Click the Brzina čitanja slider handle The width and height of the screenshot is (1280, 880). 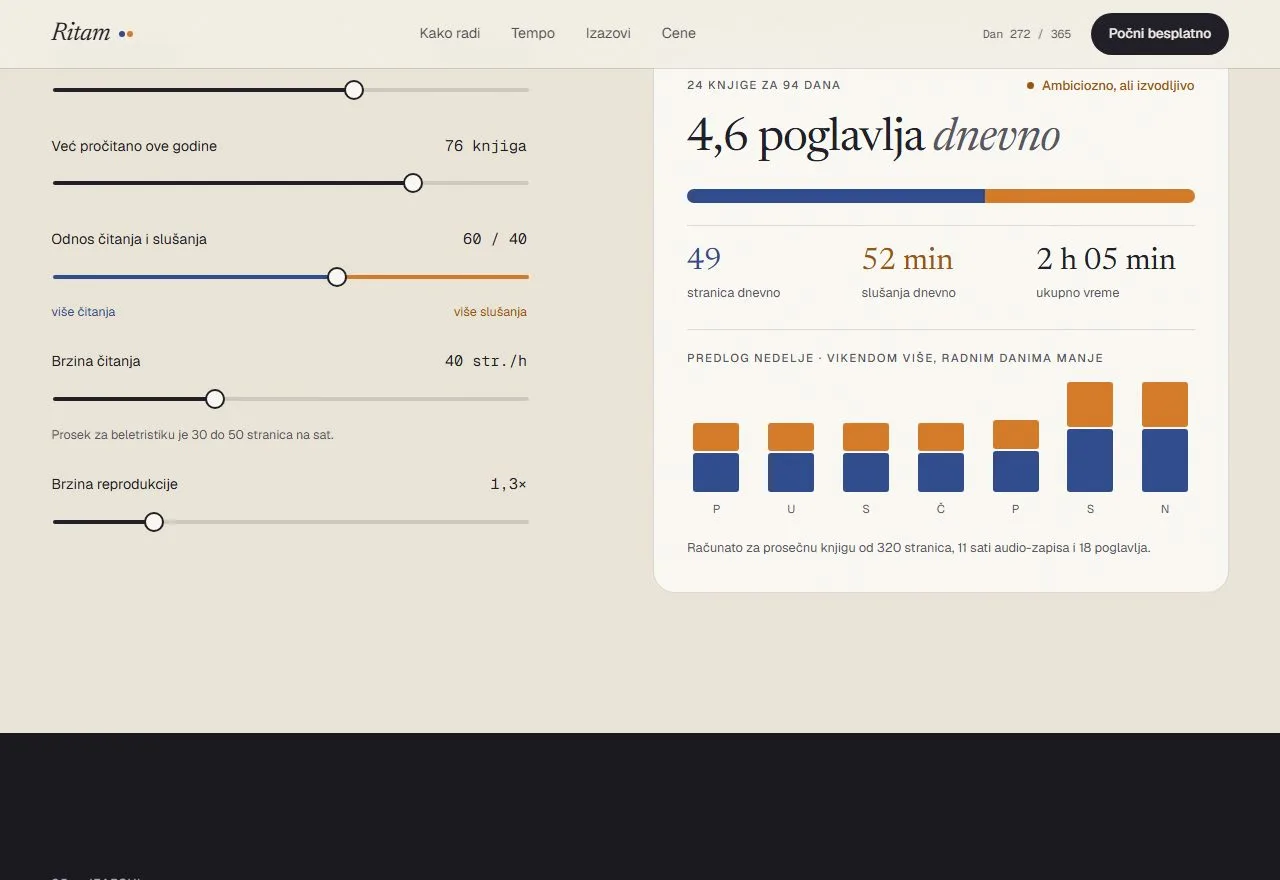215,399
